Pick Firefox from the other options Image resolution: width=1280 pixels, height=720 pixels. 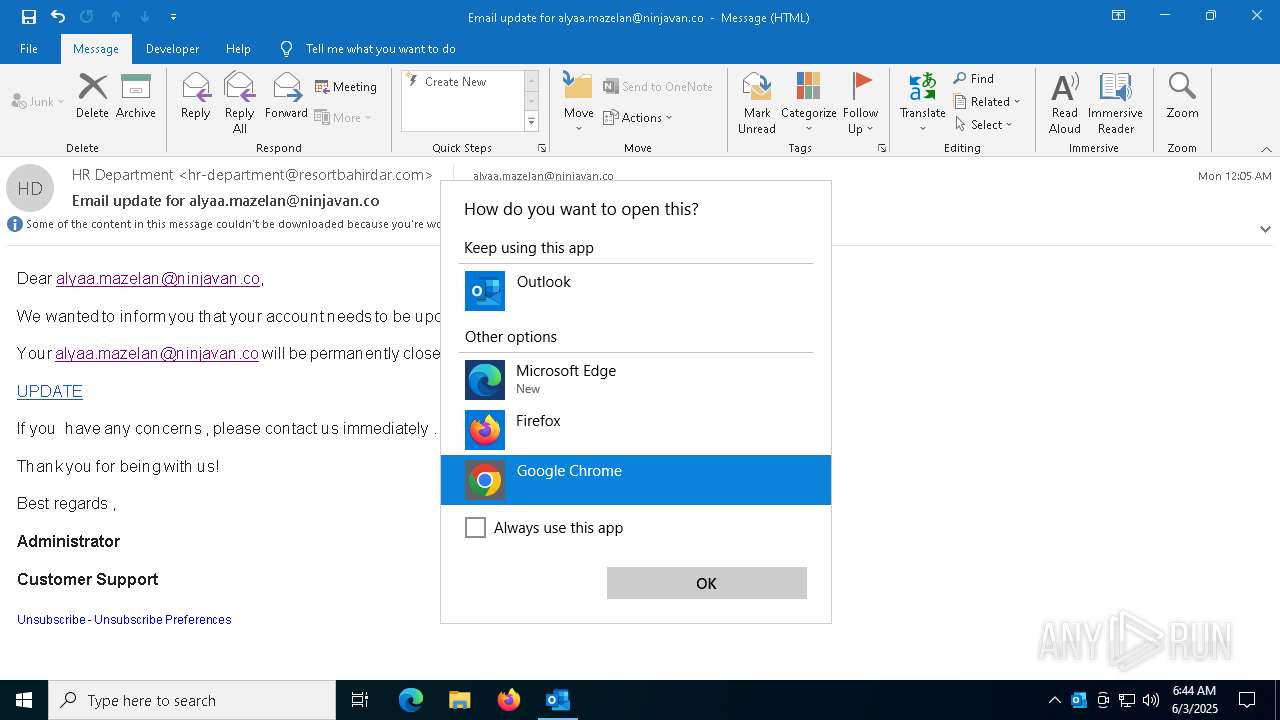pyautogui.click(x=636, y=430)
